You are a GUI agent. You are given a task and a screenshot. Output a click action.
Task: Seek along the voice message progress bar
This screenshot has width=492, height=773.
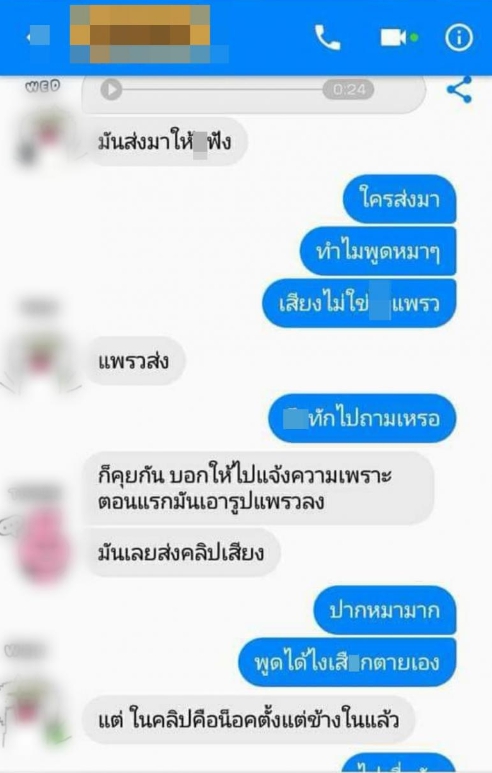tap(222, 90)
